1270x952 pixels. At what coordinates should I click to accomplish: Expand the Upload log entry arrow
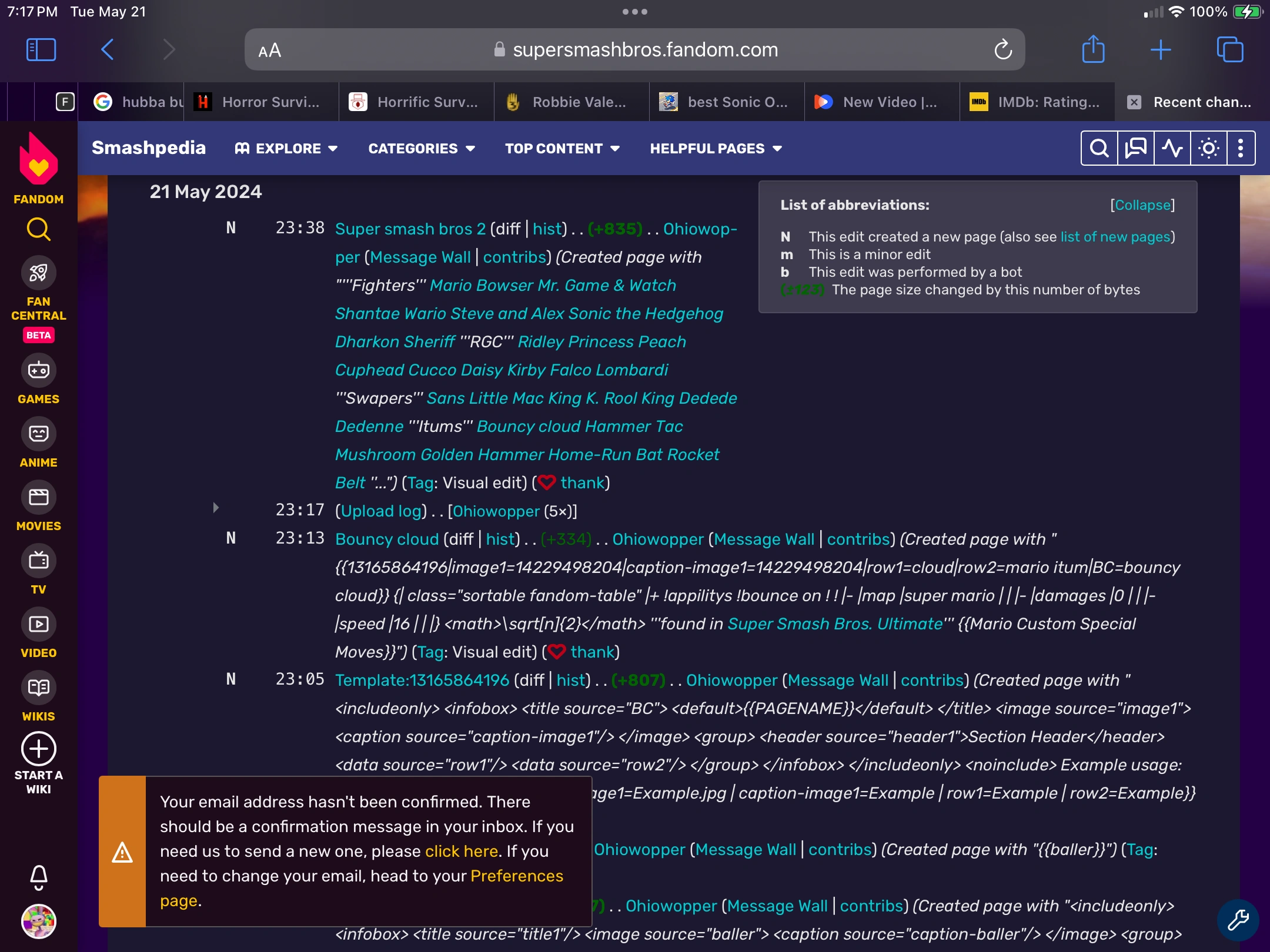[x=216, y=508]
